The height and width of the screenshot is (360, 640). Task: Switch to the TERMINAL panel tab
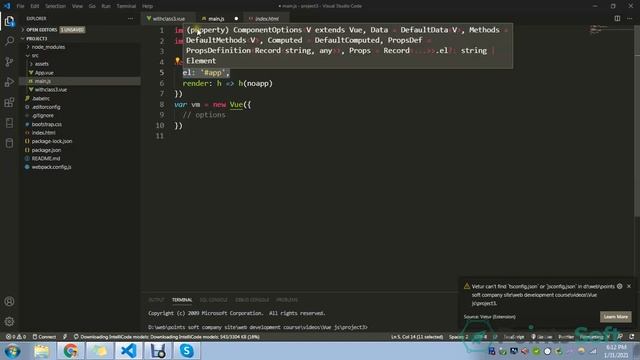tap(182, 300)
